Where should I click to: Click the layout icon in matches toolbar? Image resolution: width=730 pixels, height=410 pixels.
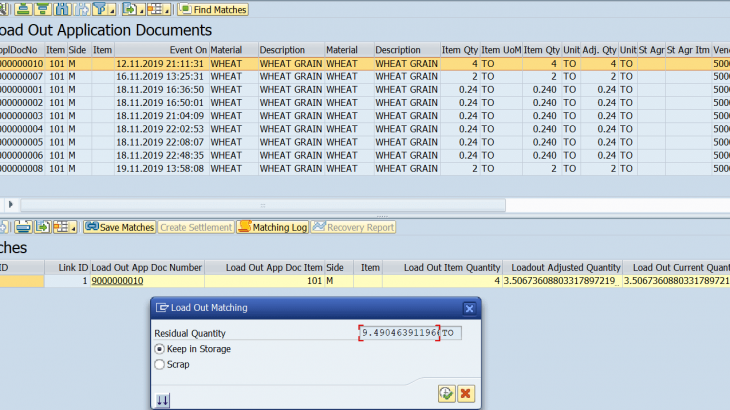click(61, 227)
